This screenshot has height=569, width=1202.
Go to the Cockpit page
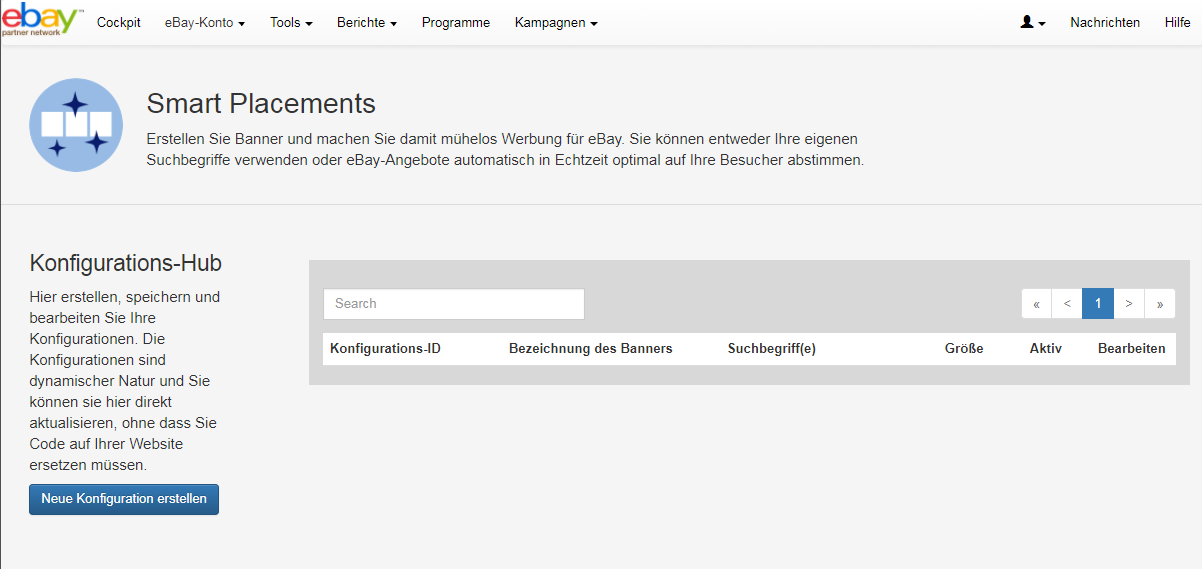coord(119,22)
